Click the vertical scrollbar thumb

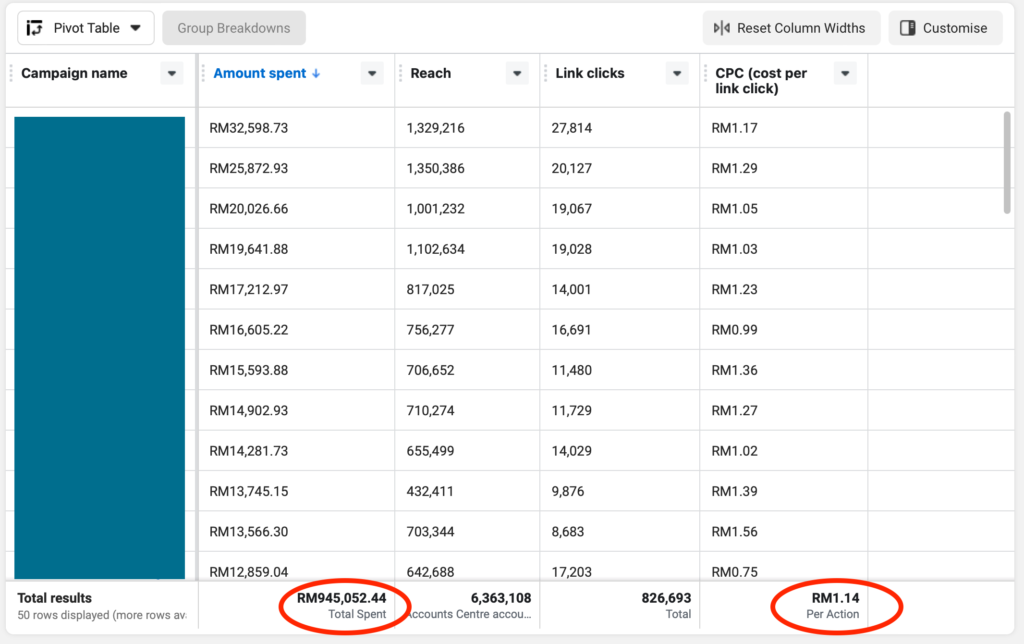coord(1006,162)
